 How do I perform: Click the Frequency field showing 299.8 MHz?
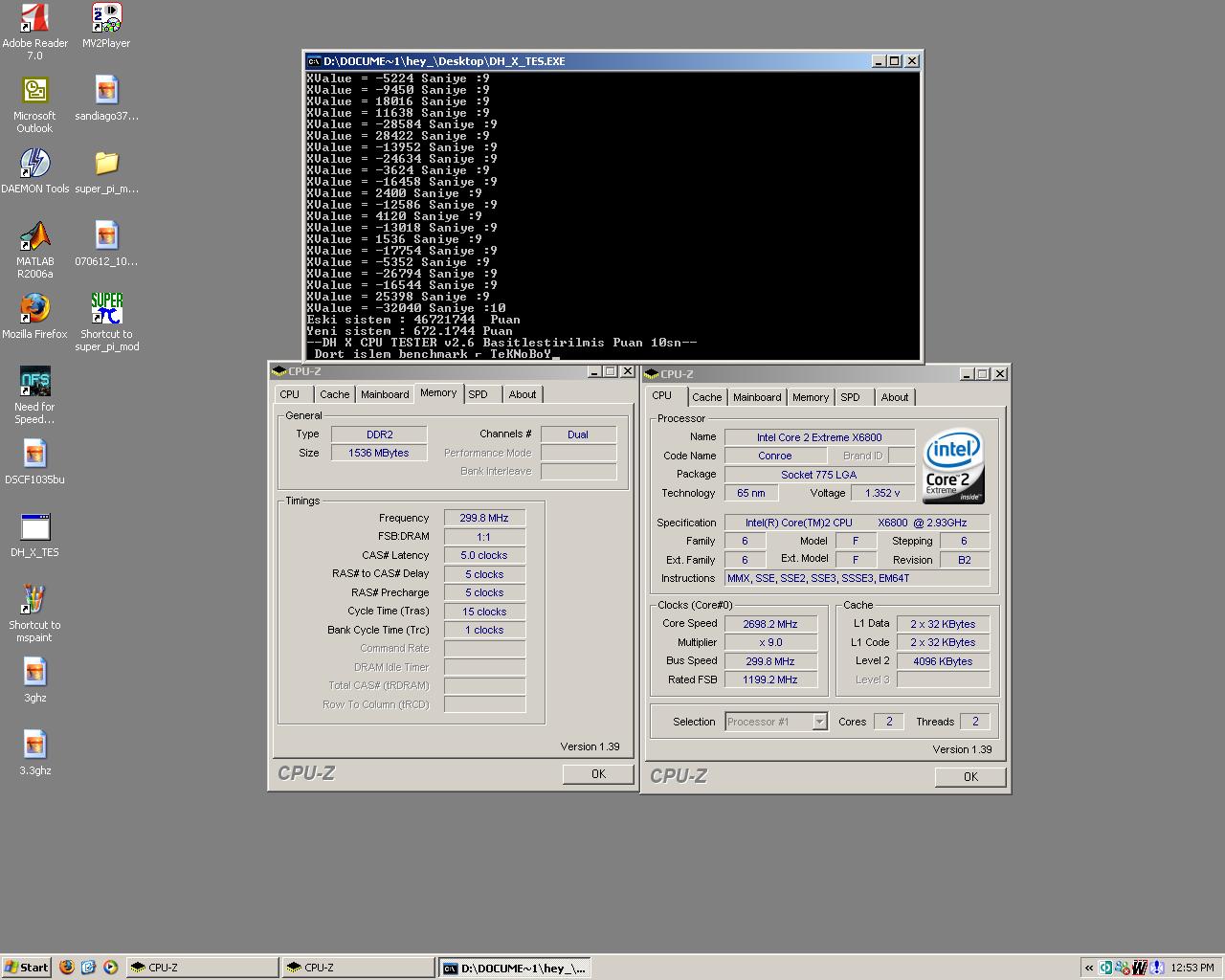484,518
